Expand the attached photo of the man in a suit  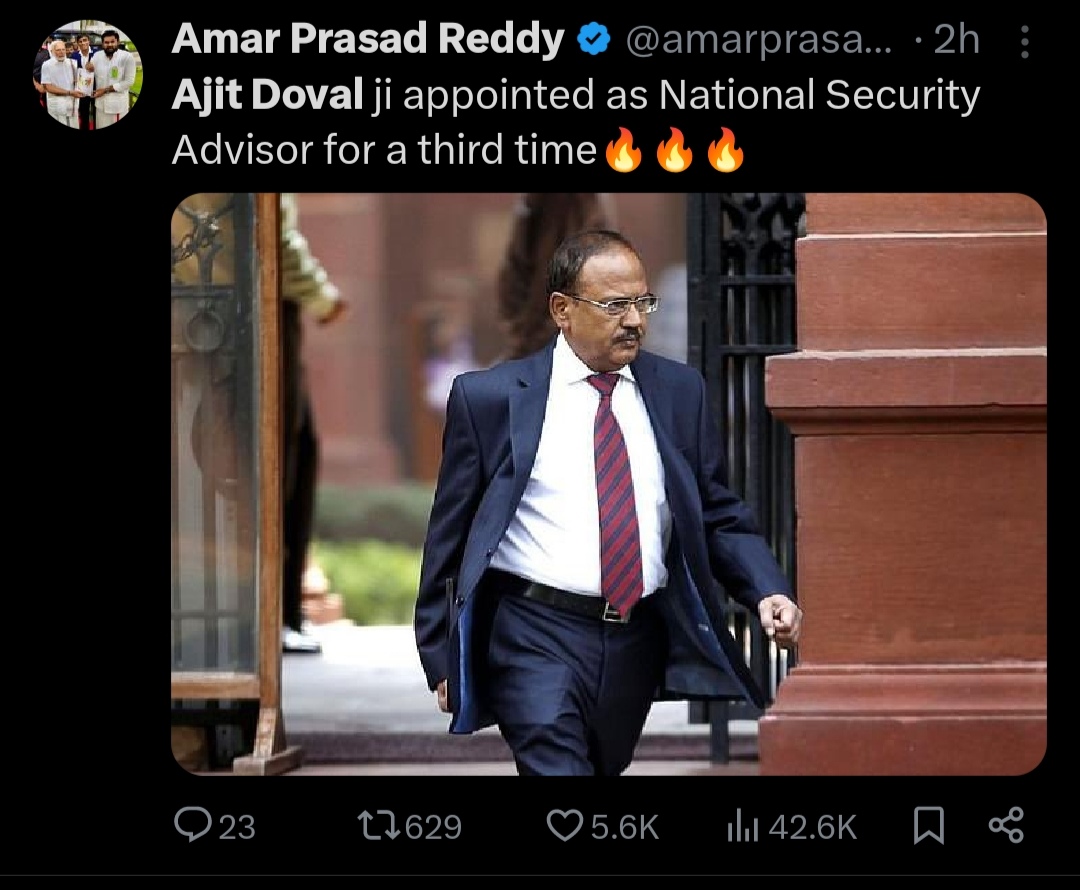pos(609,484)
